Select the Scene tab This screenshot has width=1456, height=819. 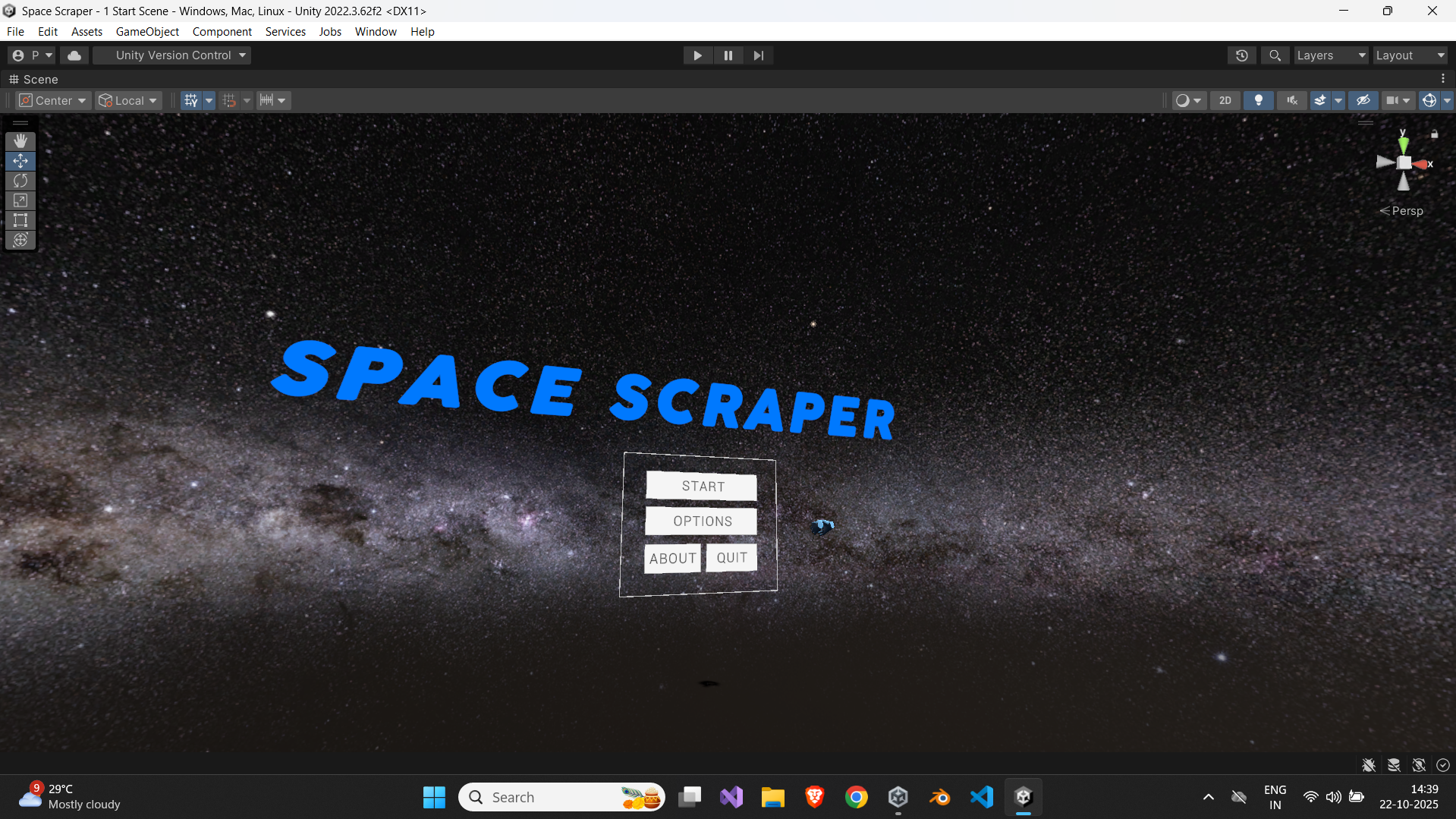[33, 79]
